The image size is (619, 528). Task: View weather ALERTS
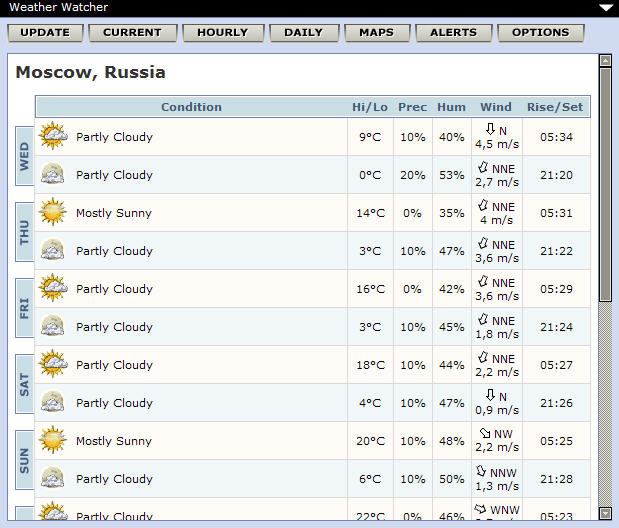pos(453,32)
